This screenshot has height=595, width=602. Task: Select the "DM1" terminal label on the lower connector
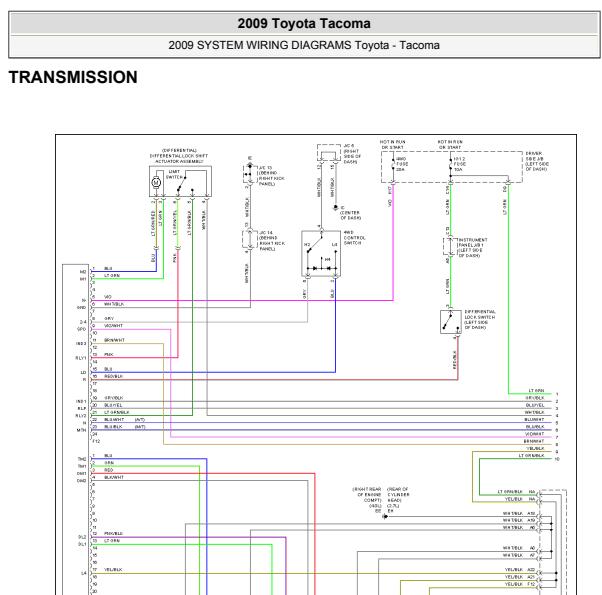pos(82,473)
